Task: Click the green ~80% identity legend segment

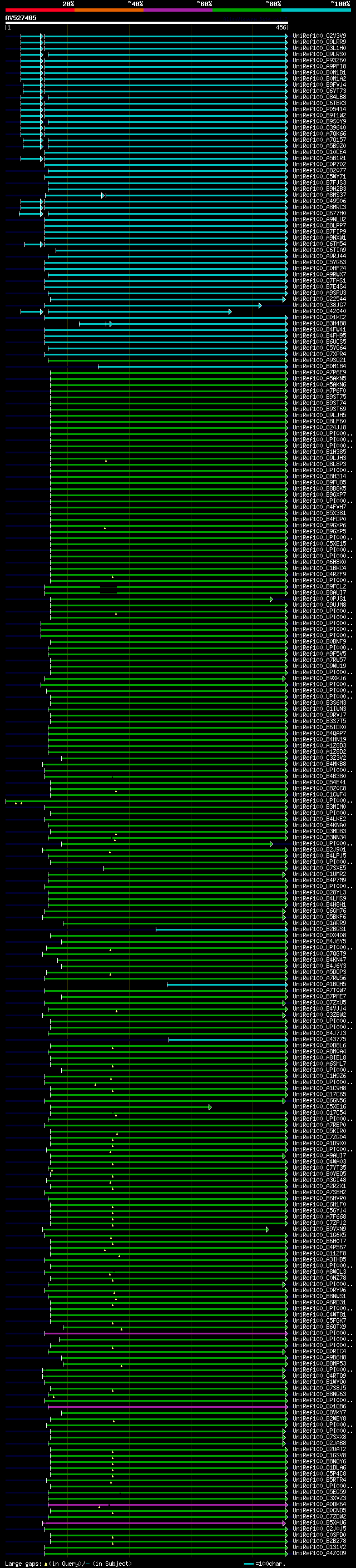Action: 247,10
